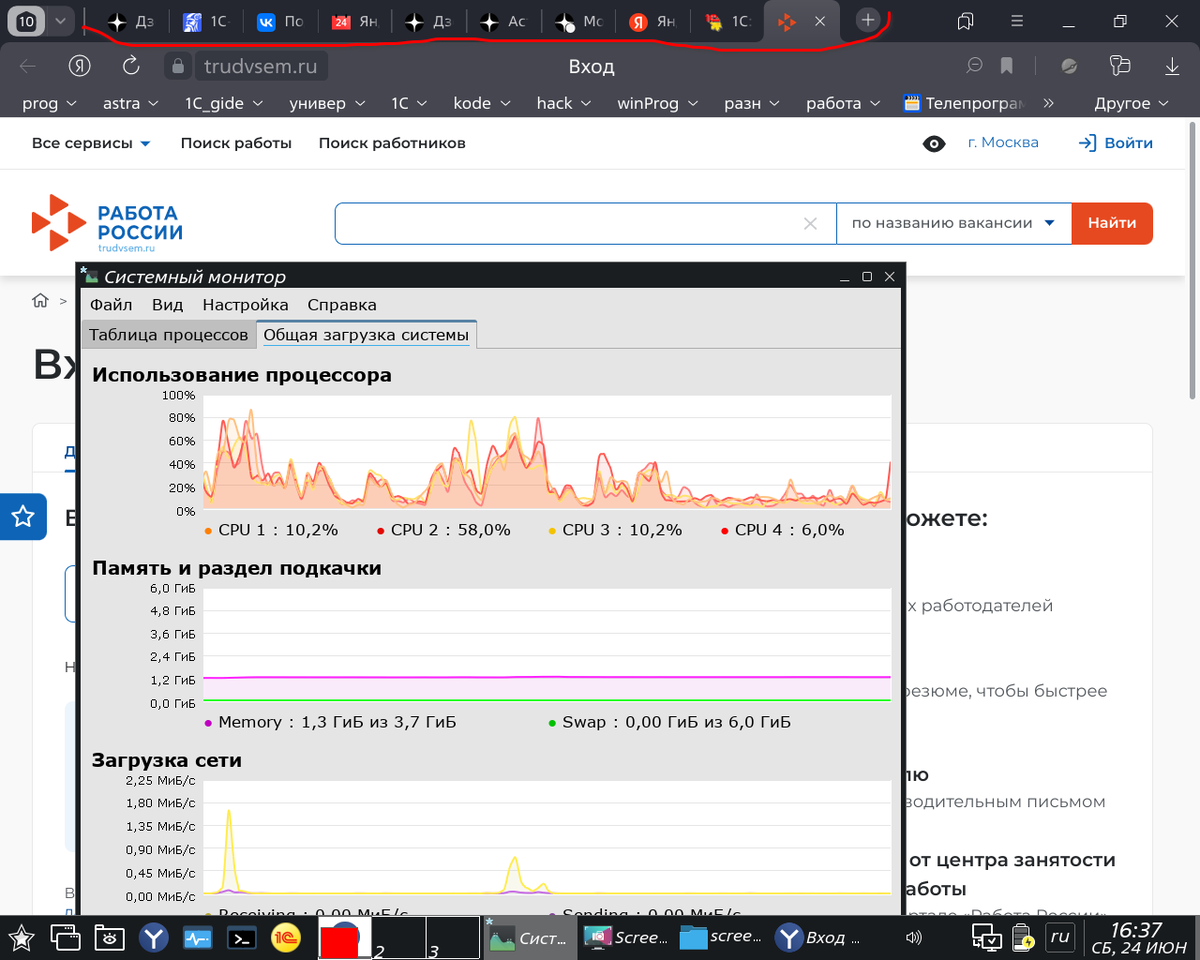This screenshot has height=960, width=1200.
Task: Expand the hack bookmarks folder
Action: [564, 103]
